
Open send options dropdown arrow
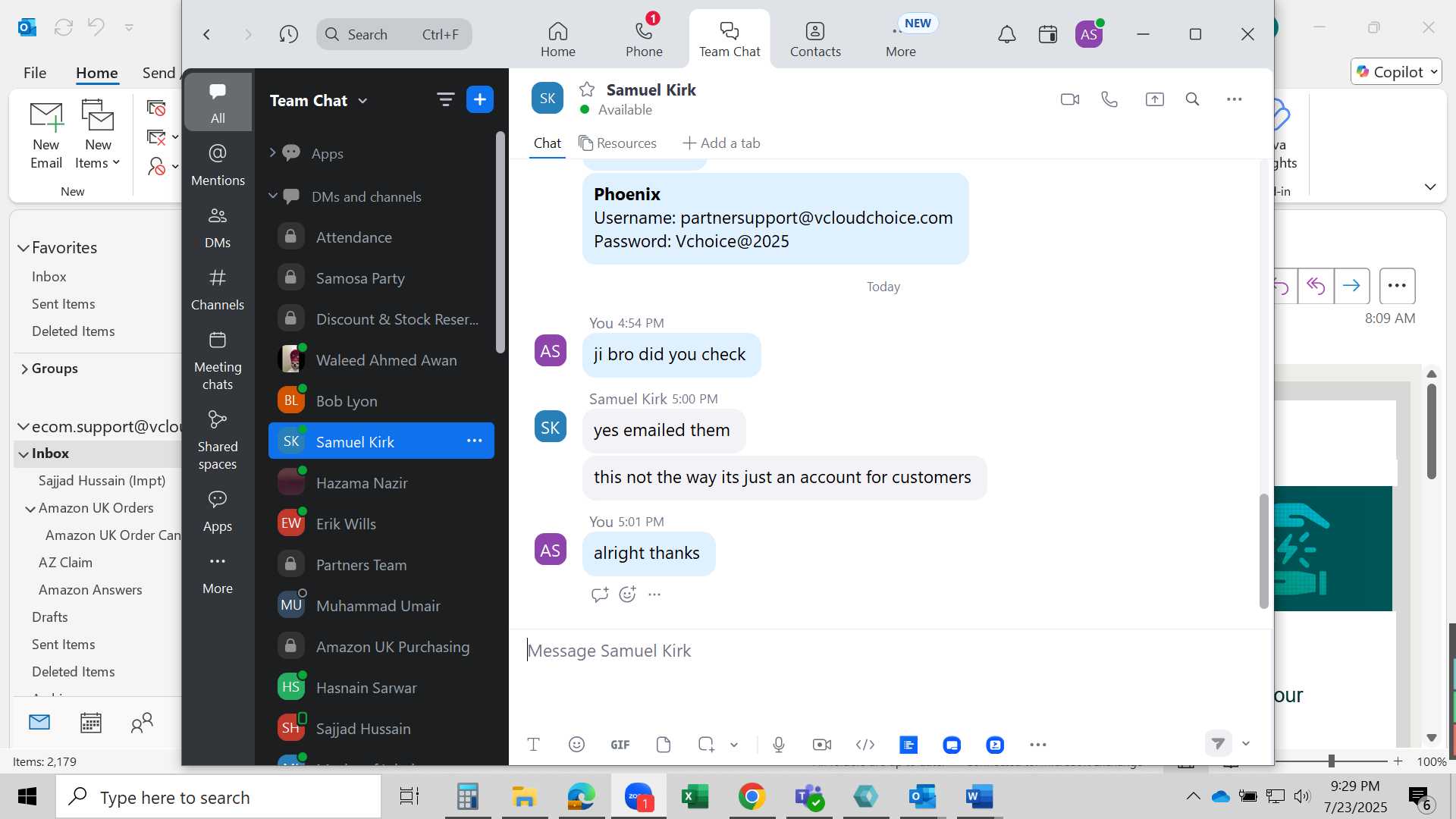point(1246,743)
